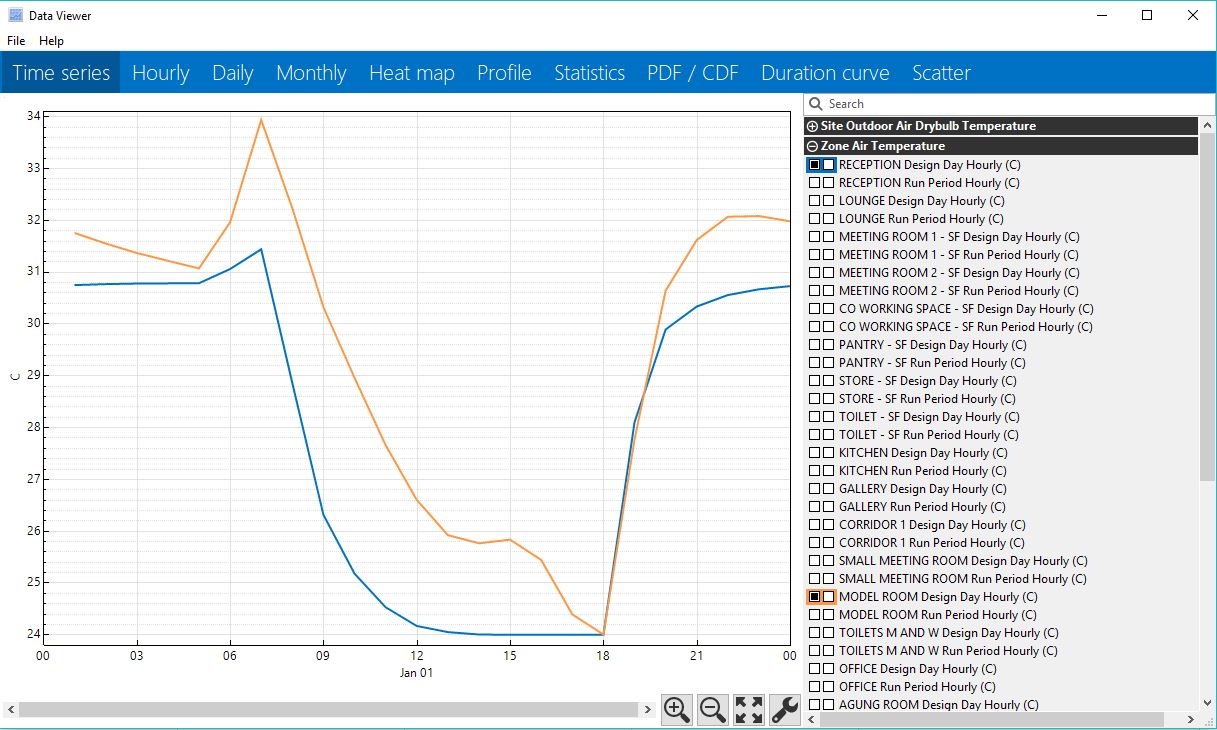Viewport: 1217px width, 730px height.
Task: Open the PDF / CDF tab
Action: click(x=693, y=73)
